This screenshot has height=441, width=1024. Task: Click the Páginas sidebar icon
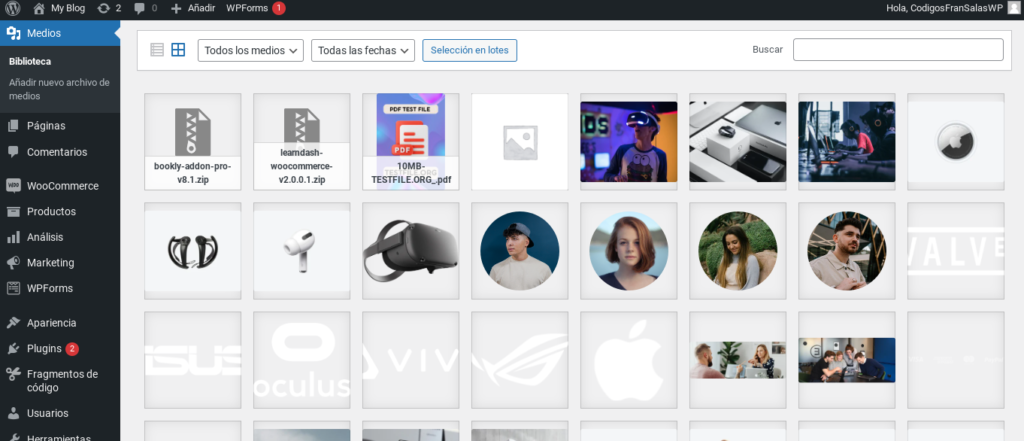click(13, 125)
